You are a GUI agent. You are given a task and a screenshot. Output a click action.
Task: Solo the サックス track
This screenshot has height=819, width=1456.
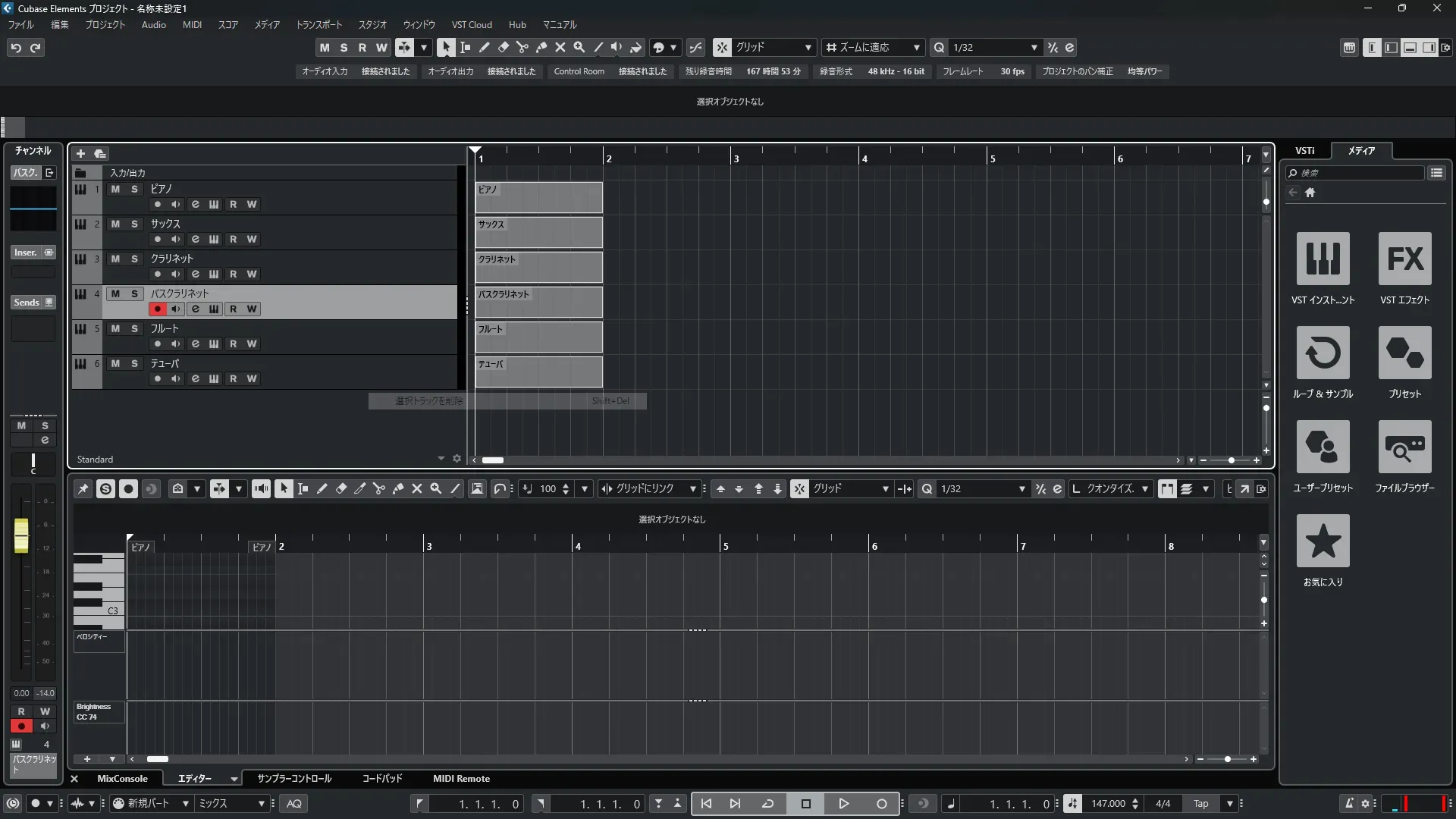tap(134, 224)
